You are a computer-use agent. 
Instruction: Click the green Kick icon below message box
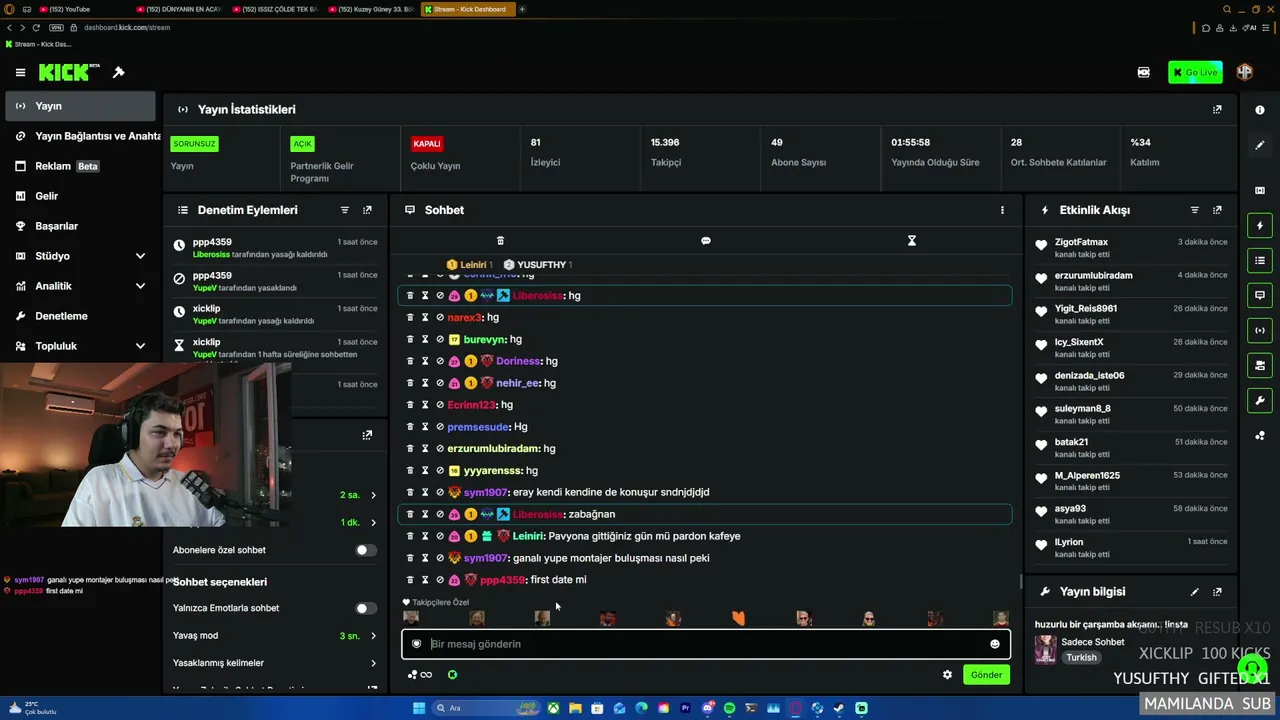[x=452, y=675]
